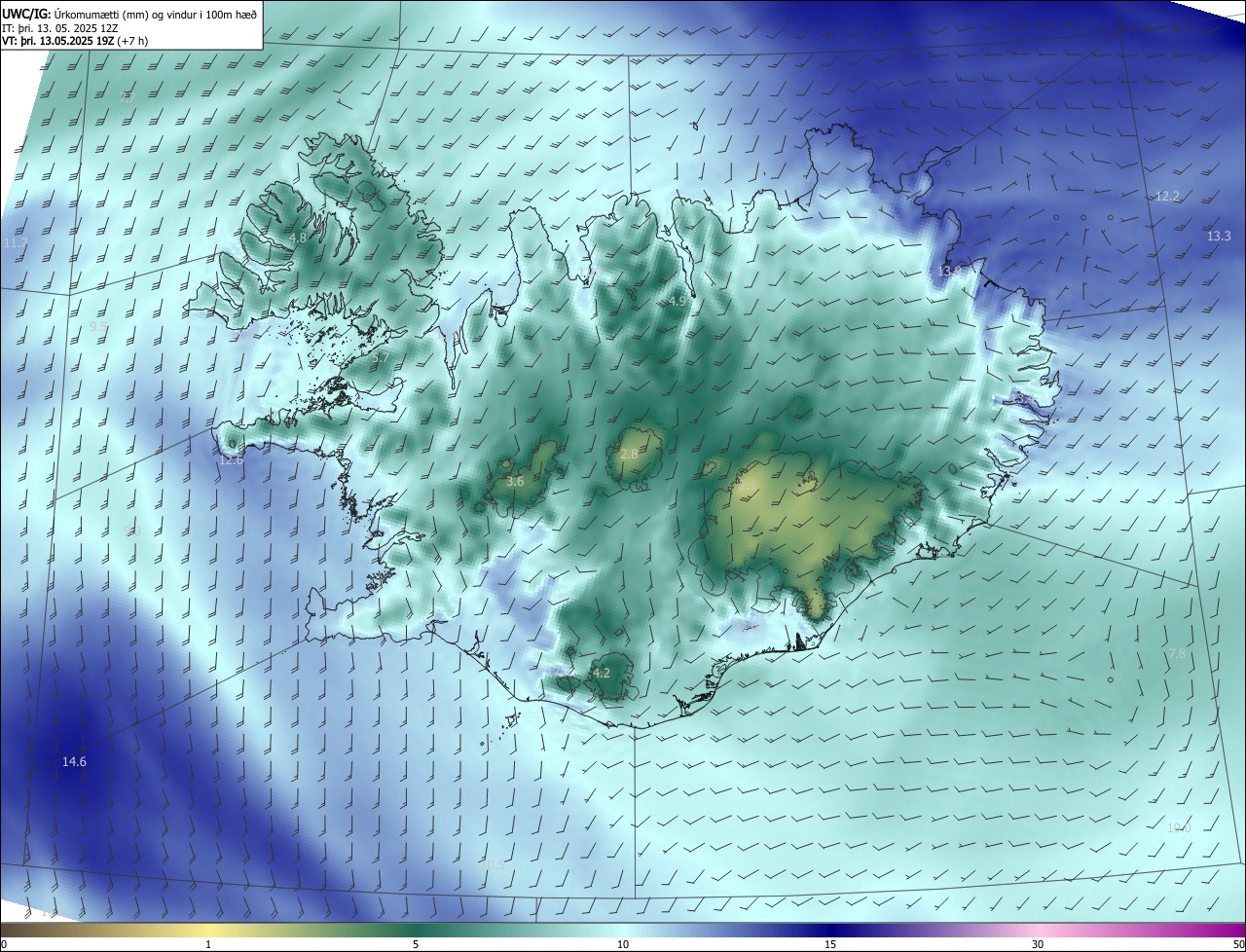Click the '1' tick label on the color scale
The width and height of the screenshot is (1246, 952).
(x=208, y=944)
